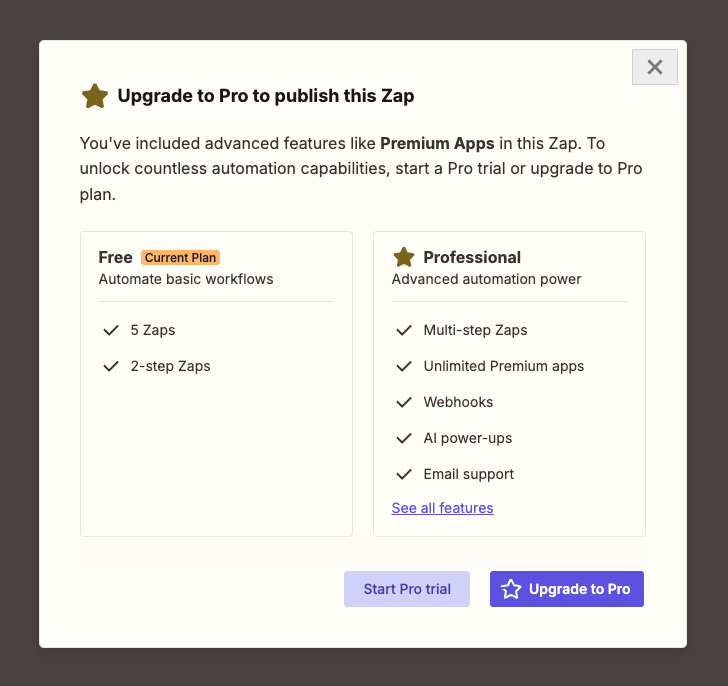This screenshot has width=728, height=686.
Task: Click the bold Premium Apps text
Action: [437, 143]
